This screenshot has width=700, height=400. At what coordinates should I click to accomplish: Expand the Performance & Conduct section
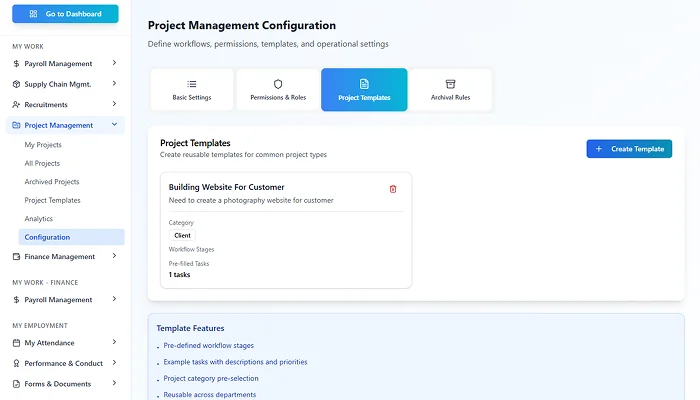coord(115,363)
